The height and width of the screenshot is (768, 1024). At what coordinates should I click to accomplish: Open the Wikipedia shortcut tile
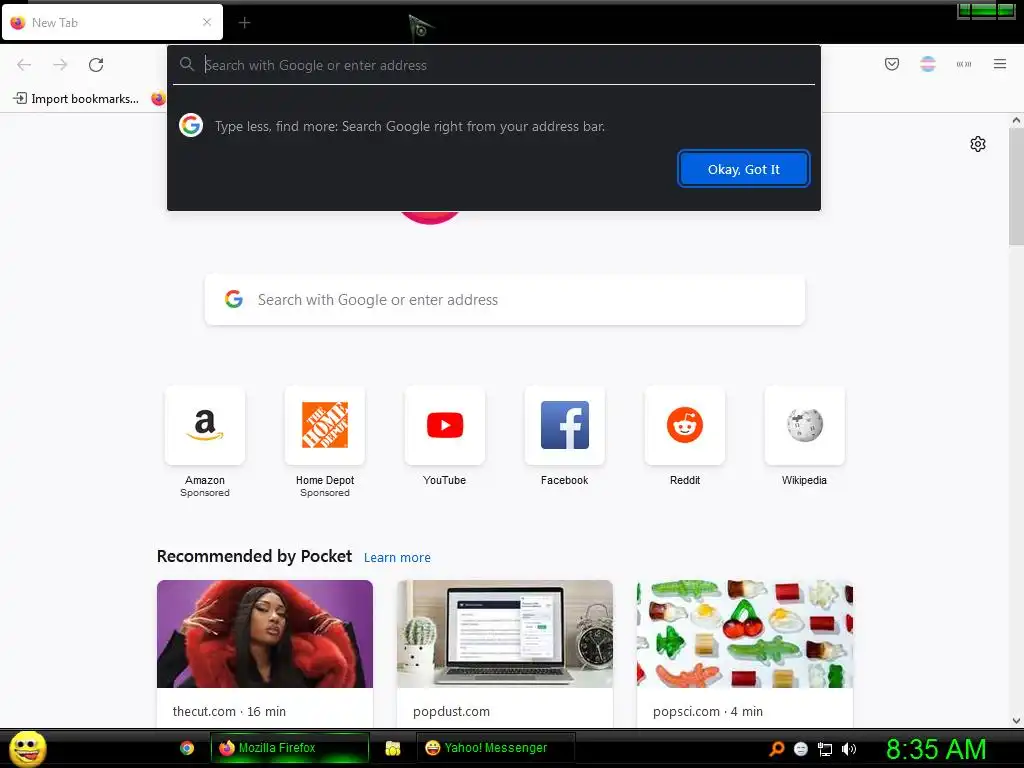(x=805, y=425)
